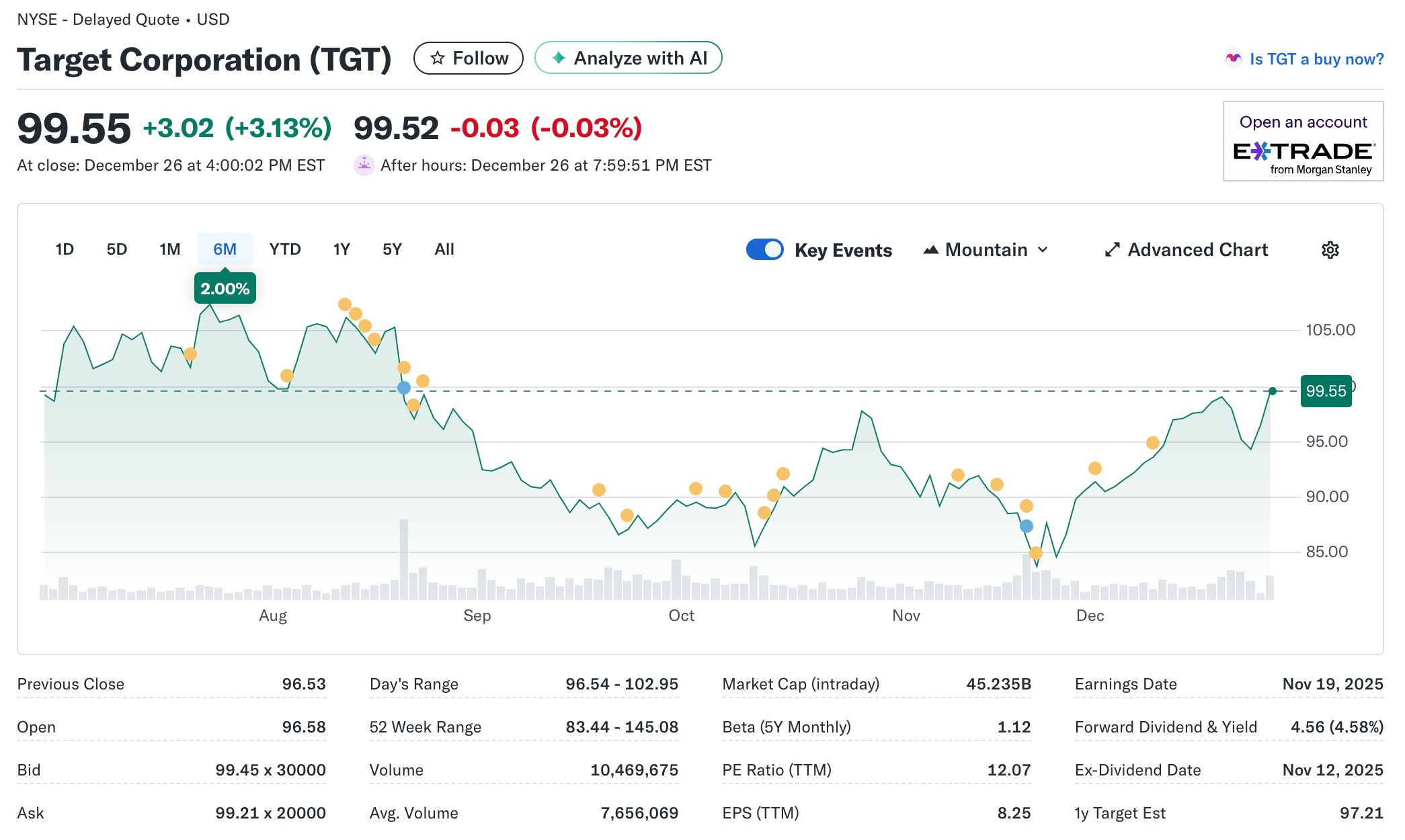Click the after-hours moon icon
This screenshot has width=1405, height=840.
(364, 165)
